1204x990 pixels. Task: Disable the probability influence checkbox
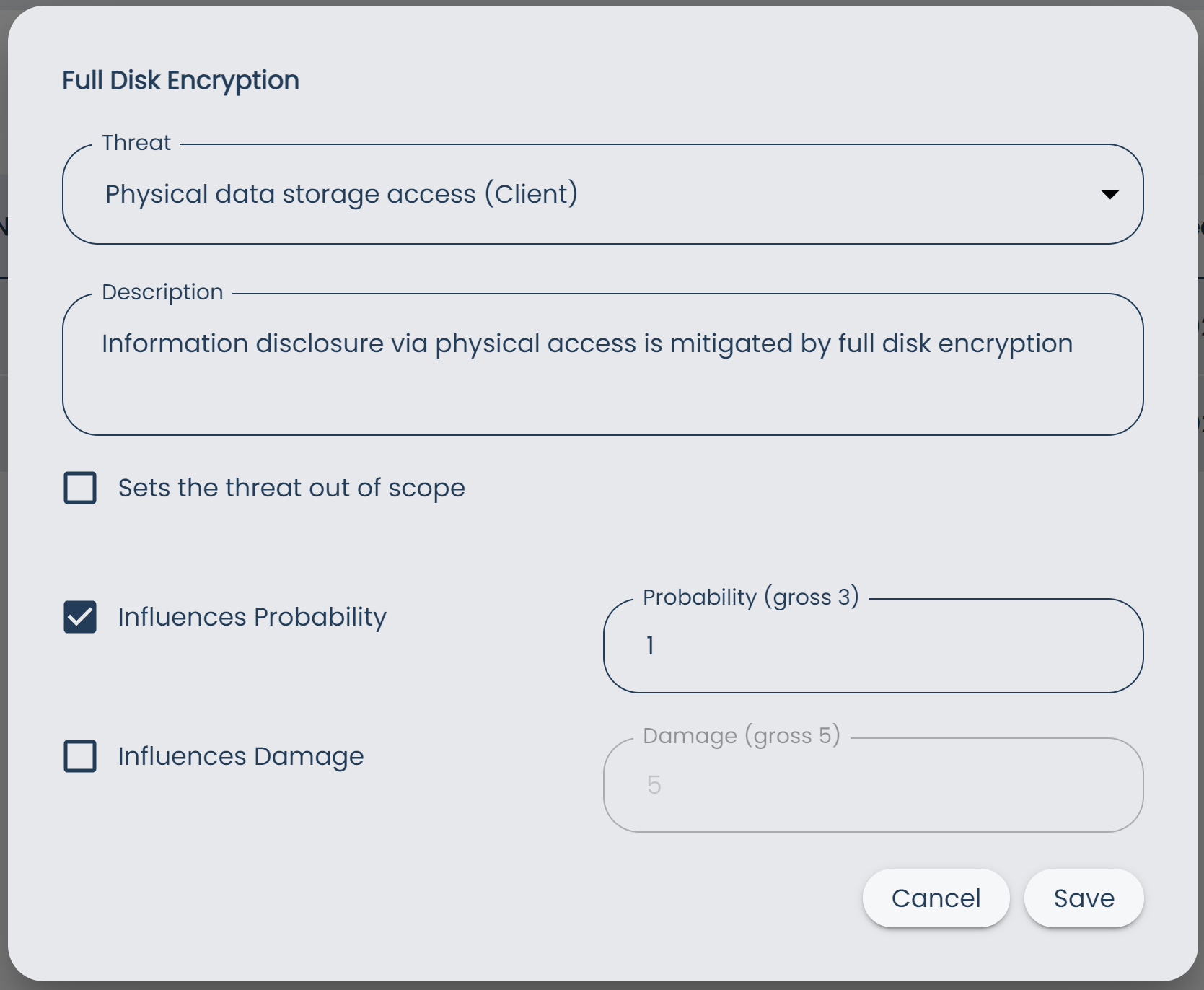[79, 617]
